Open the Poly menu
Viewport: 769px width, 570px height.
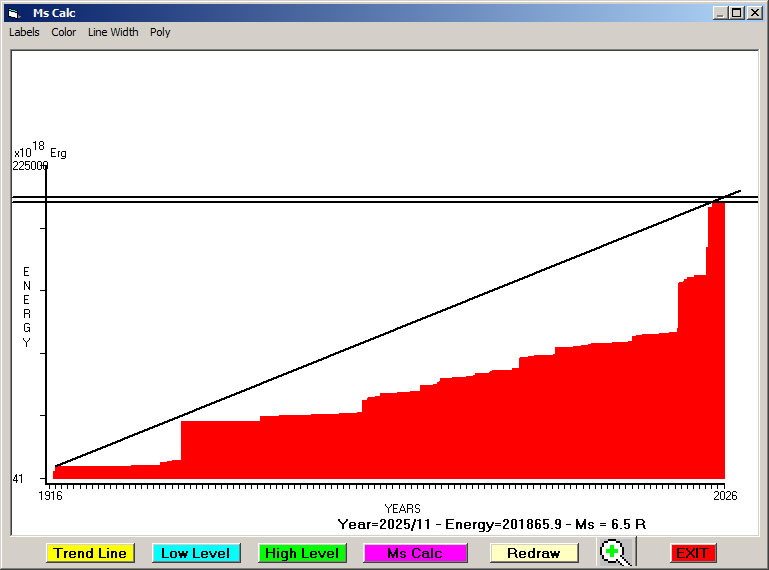(160, 32)
